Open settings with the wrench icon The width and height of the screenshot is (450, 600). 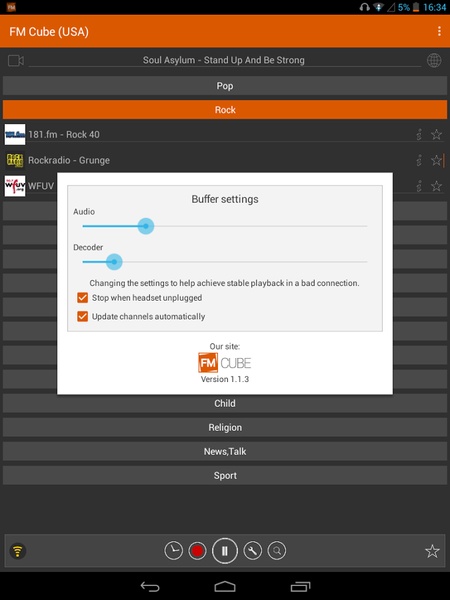253,551
